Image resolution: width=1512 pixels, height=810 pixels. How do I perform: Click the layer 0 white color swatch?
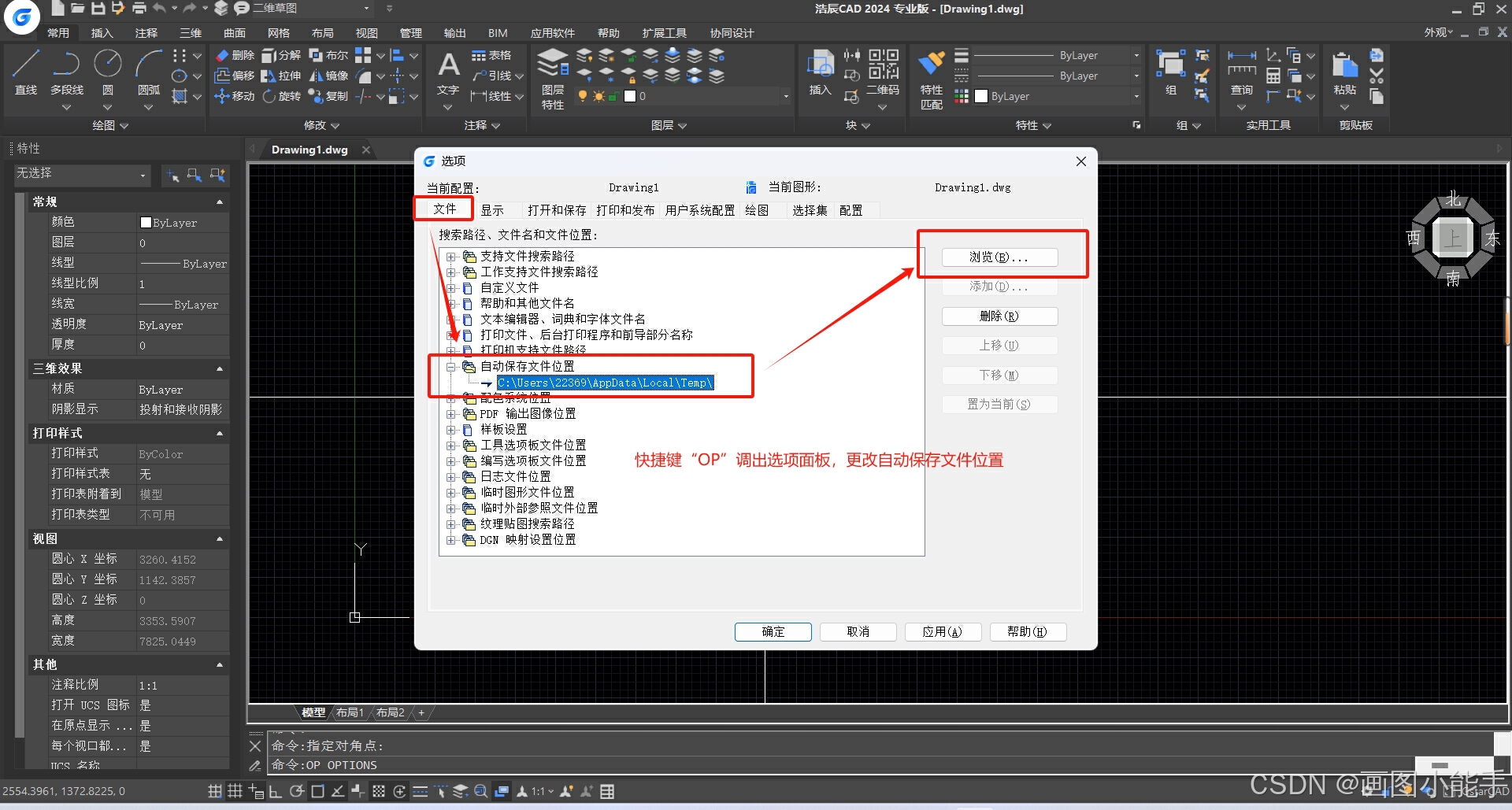[x=630, y=96]
